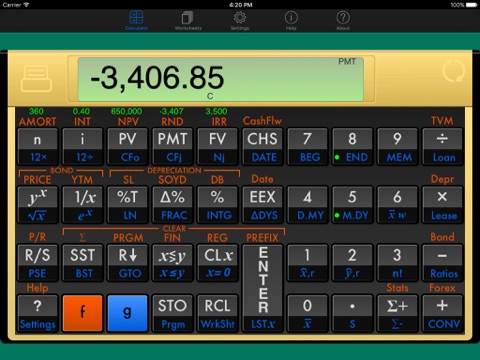Tap the 1/x reciprocal key
This screenshot has width=480, height=360.
click(83, 204)
